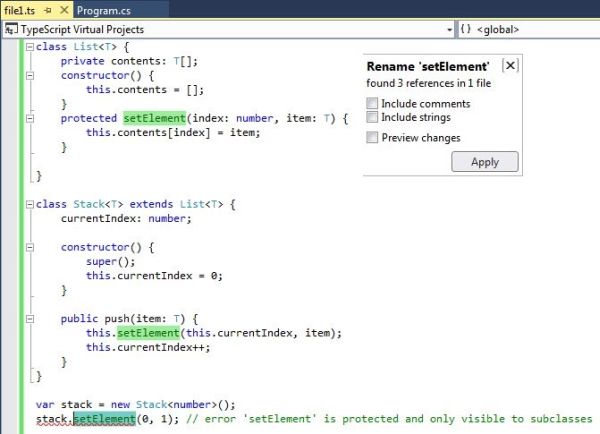Click the braces icon beside <global>
The image size is (600, 434).
coord(466,29)
